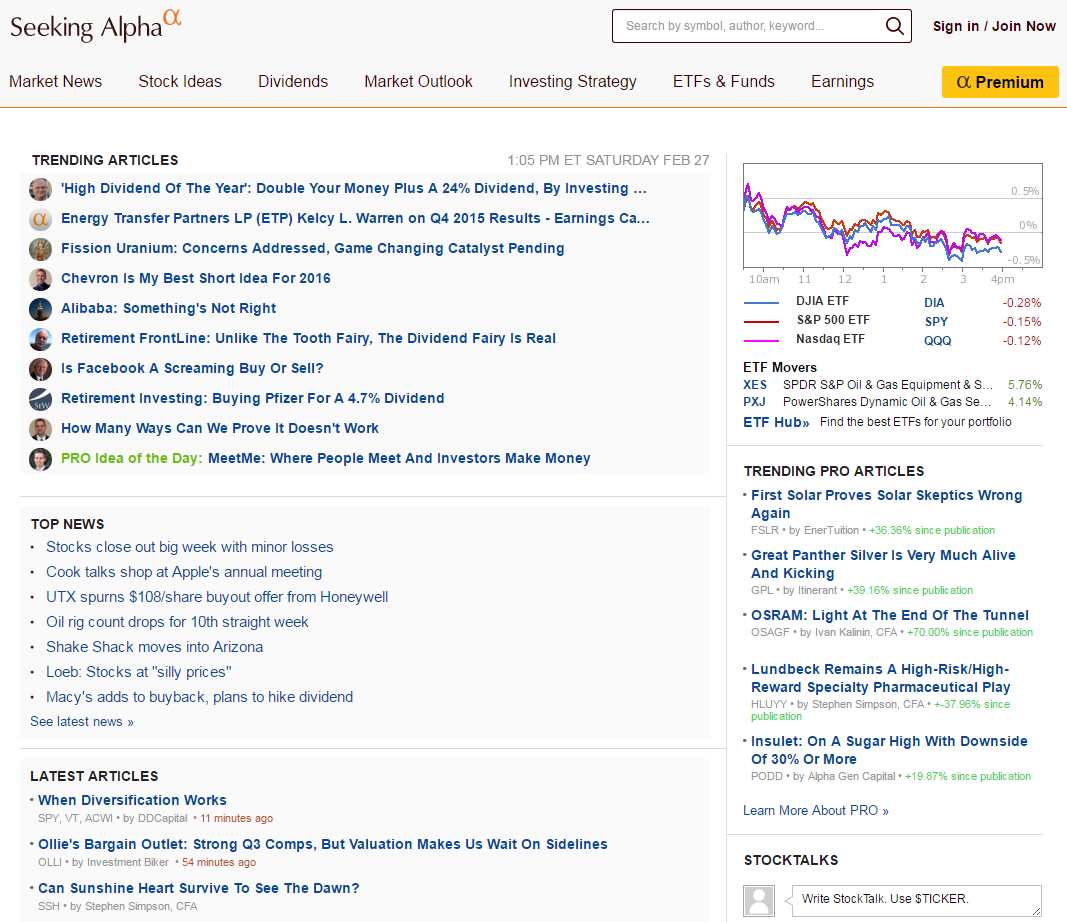Viewport: 1067px width, 922px height.
Task: Open 'How Many Ways Can We Prove' article
Action: [220, 428]
